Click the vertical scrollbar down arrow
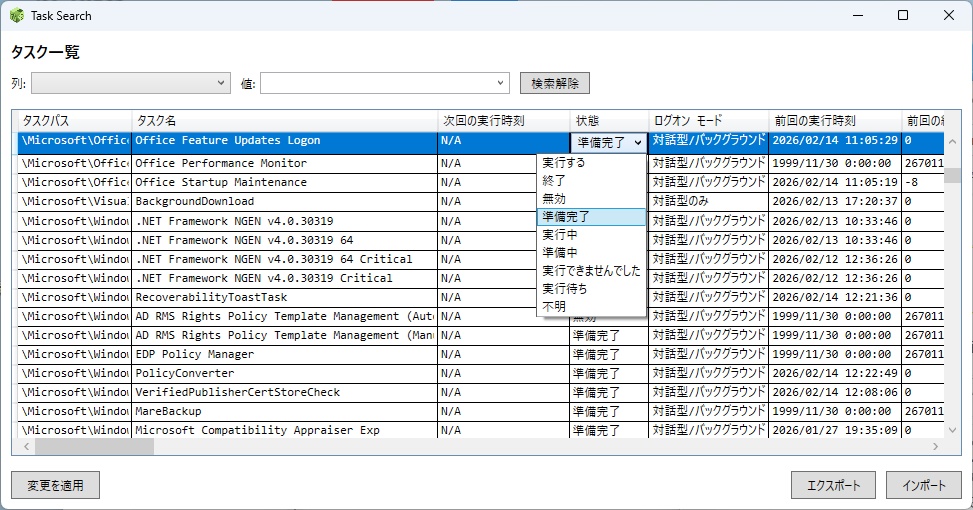Screen dimensions: 973x510 pyautogui.click(x=953, y=430)
